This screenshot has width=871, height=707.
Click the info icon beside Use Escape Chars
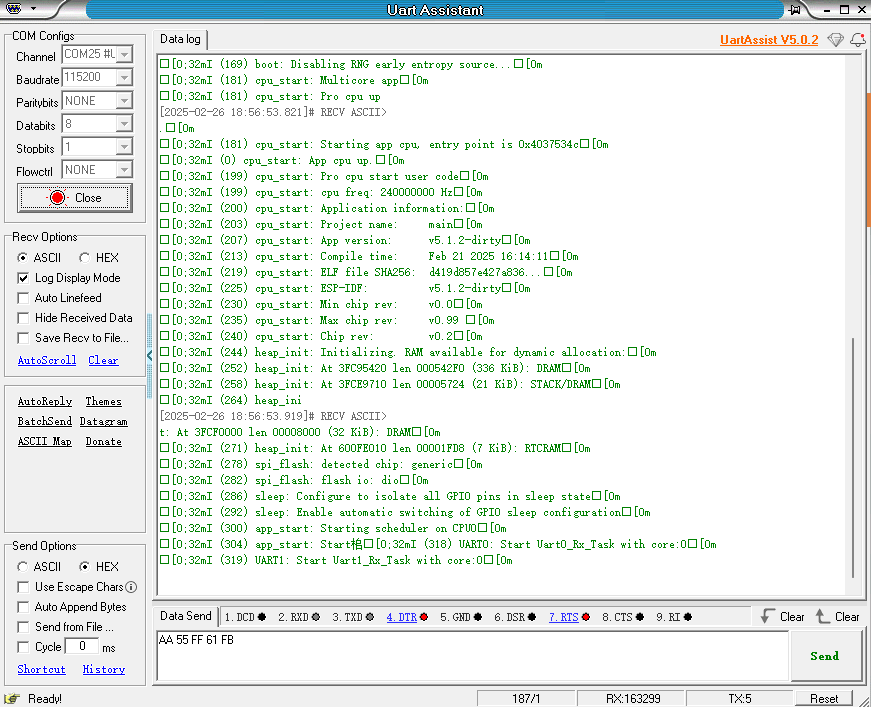[131, 587]
